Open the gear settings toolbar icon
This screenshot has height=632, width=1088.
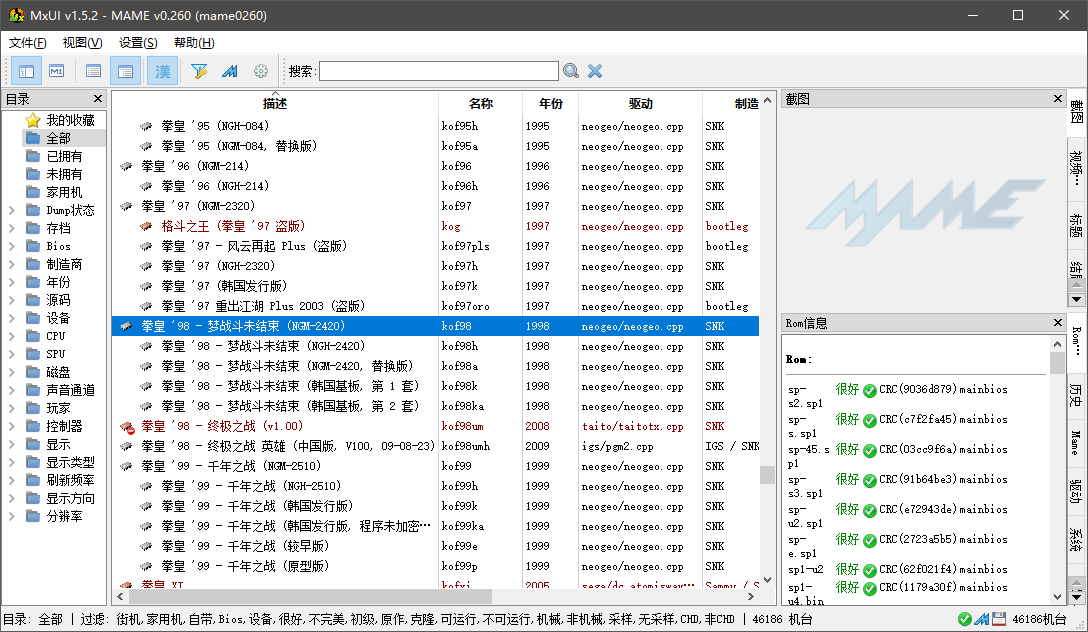pos(261,71)
